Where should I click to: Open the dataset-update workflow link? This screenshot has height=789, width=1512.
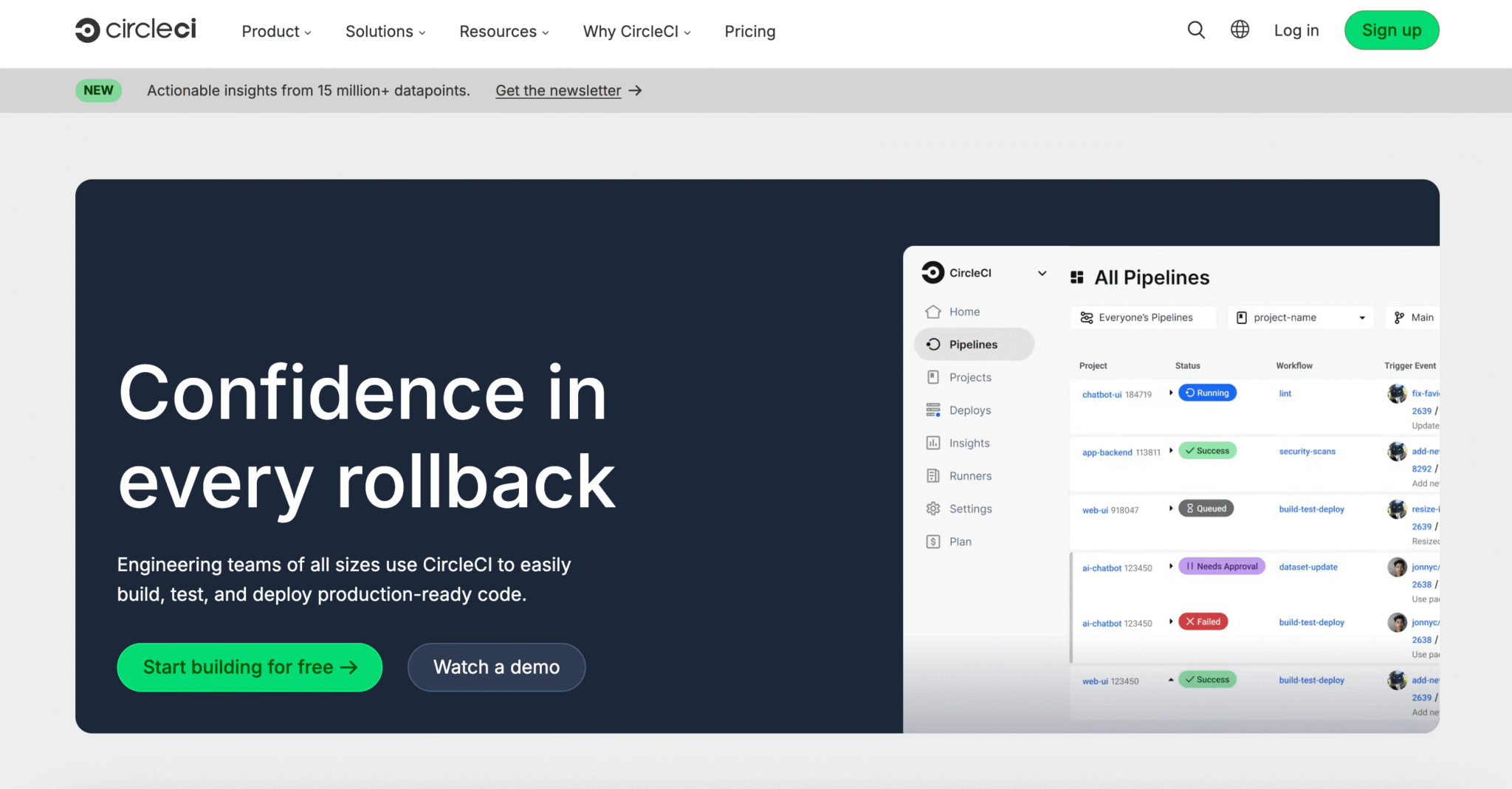[x=1307, y=567]
